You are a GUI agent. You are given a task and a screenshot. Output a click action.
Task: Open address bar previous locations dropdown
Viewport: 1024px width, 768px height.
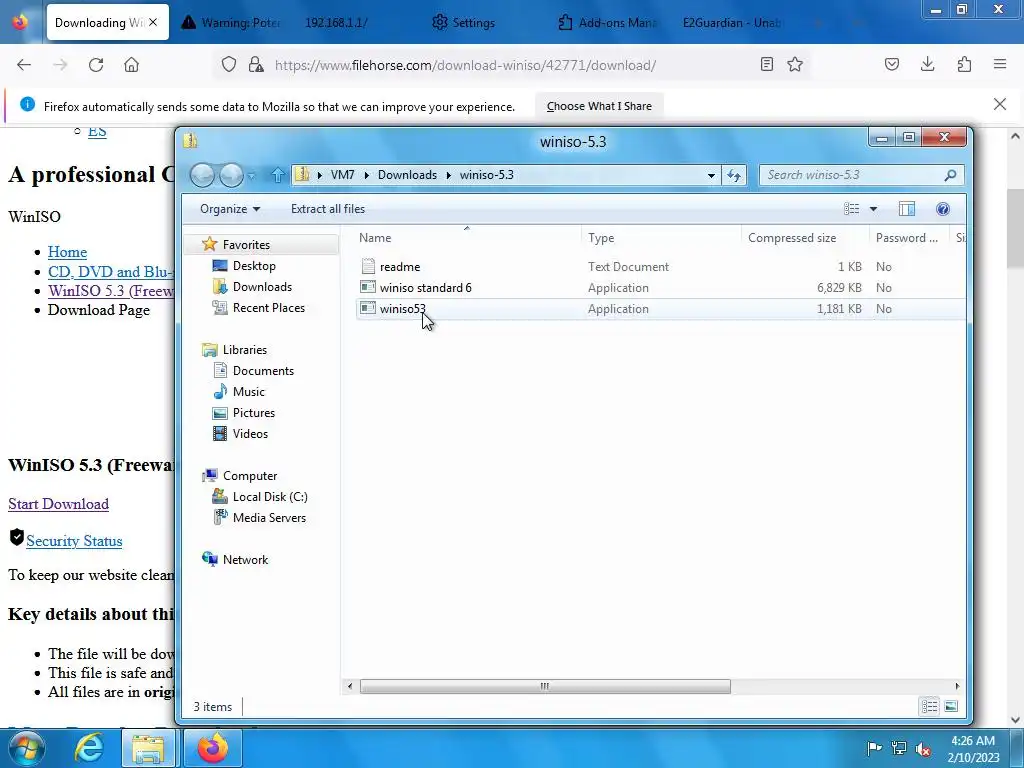(x=711, y=175)
